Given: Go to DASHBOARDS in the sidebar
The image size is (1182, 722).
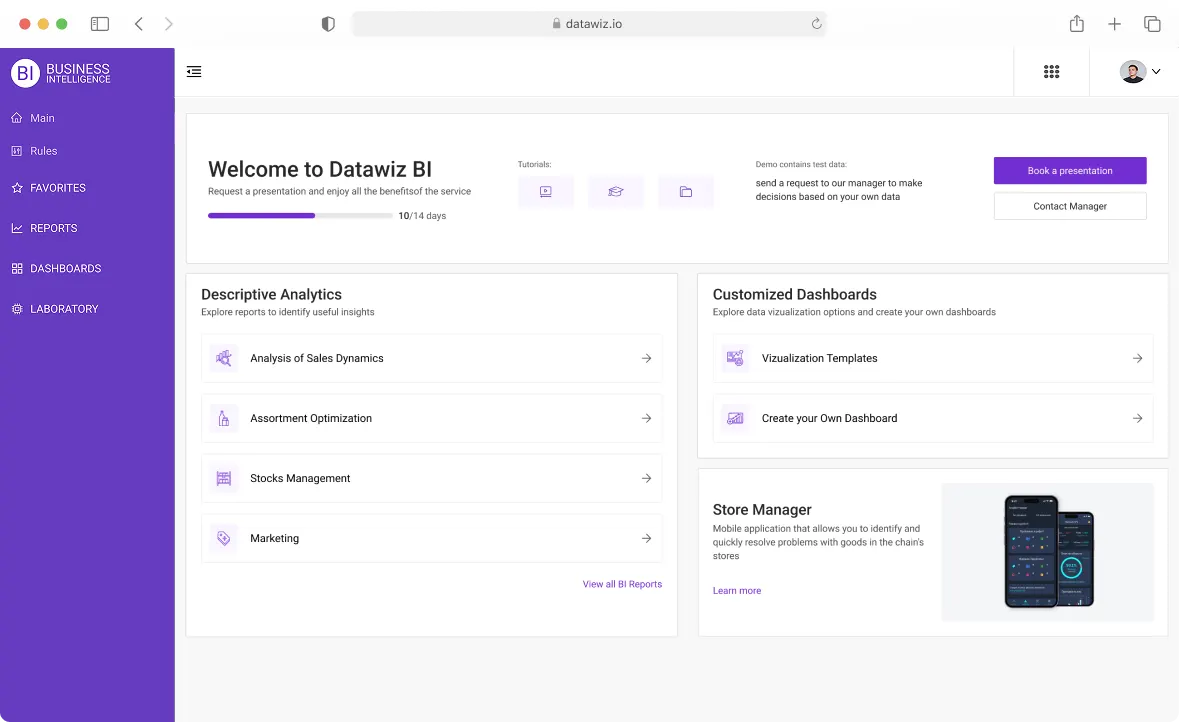Looking at the screenshot, I should [x=57, y=268].
